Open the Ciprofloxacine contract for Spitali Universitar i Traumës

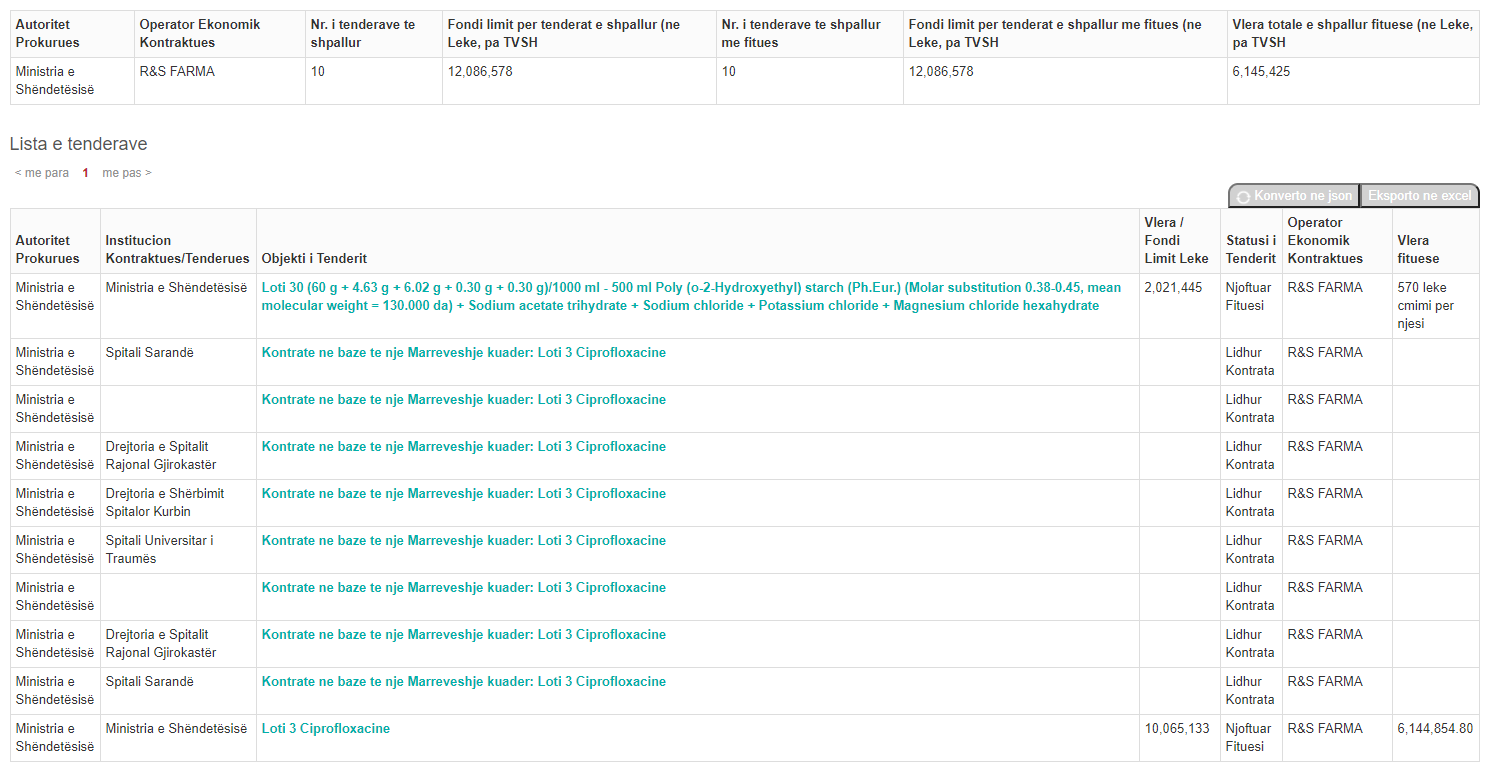pyautogui.click(x=463, y=541)
